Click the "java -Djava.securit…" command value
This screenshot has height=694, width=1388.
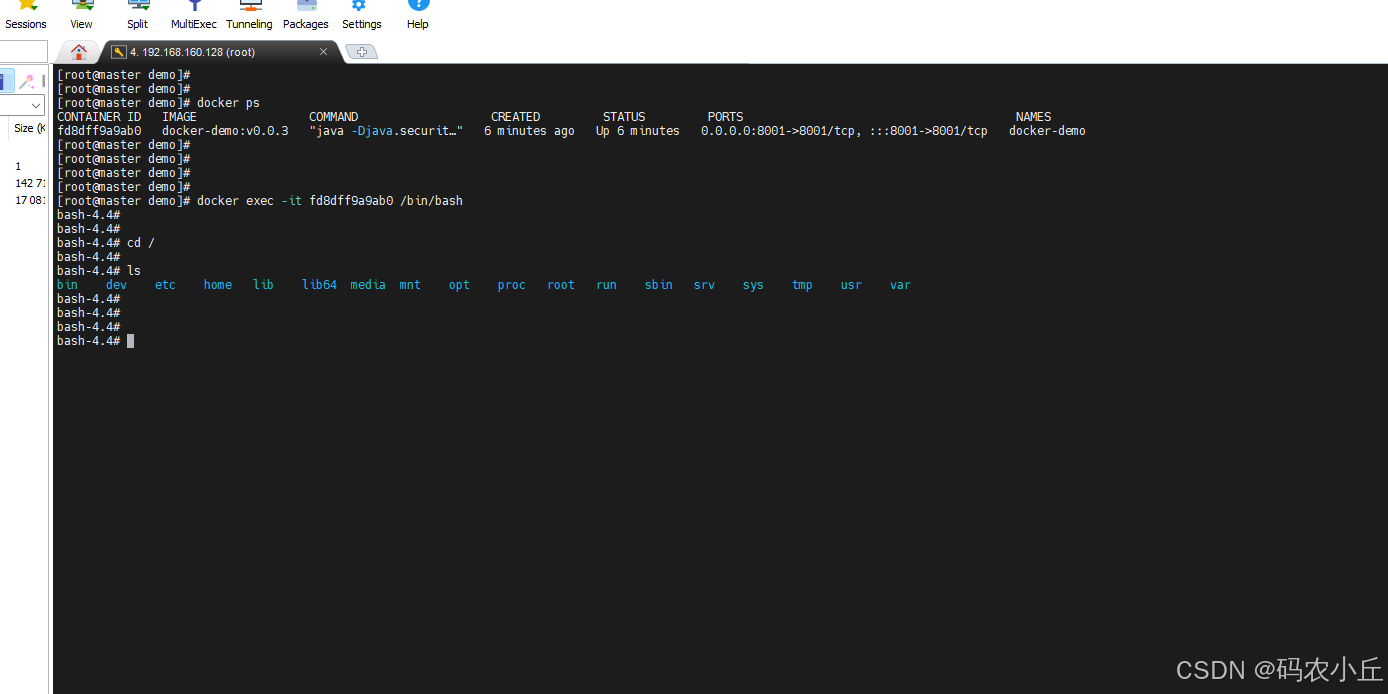click(x=386, y=131)
